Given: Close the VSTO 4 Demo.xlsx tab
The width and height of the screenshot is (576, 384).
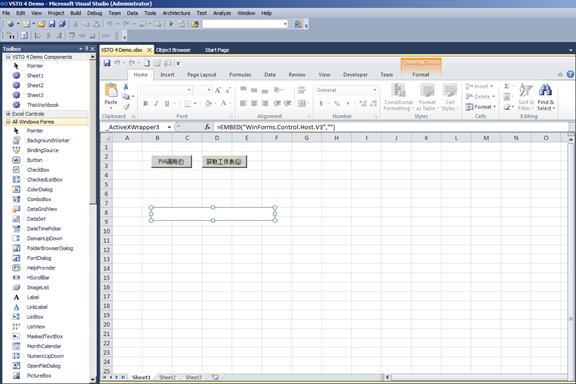Looking at the screenshot, I should (x=149, y=50).
